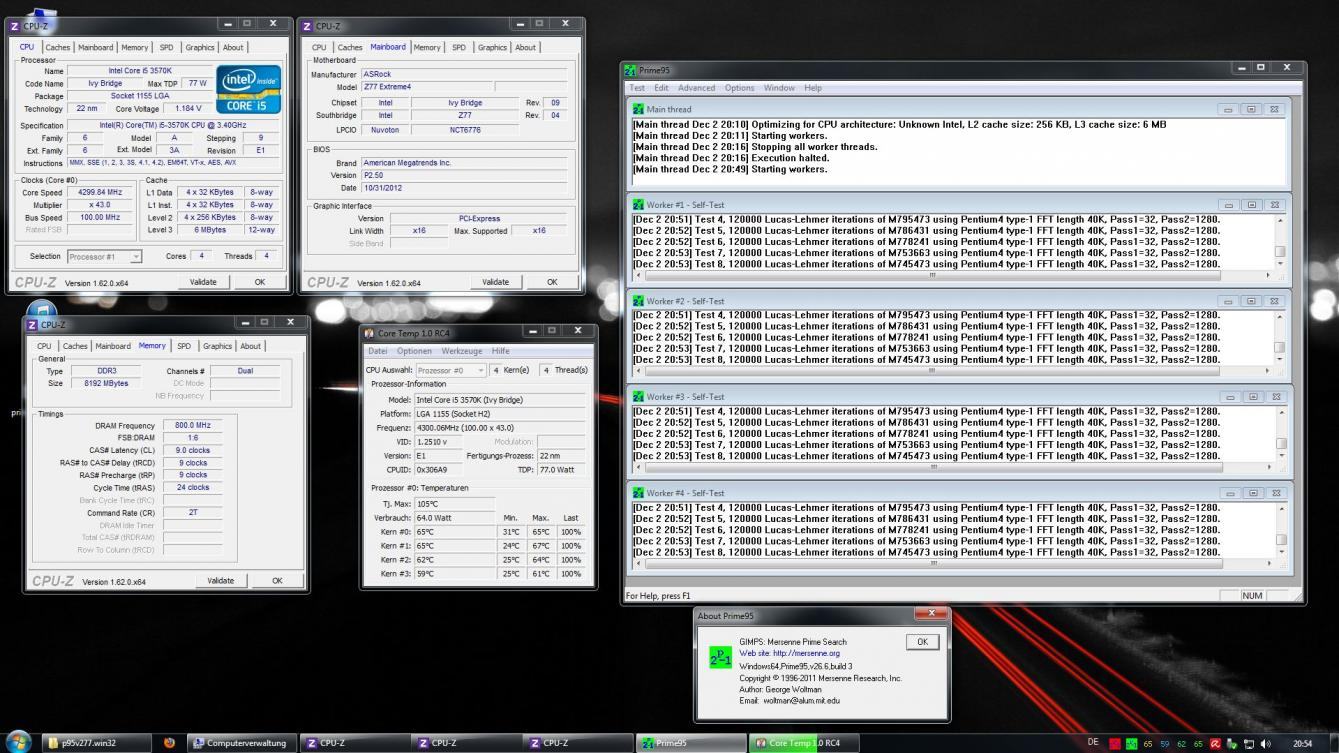Screen dimensions: 1339x753
Task: Click Validate in the CPU-Z CPU window
Action: (x=203, y=282)
